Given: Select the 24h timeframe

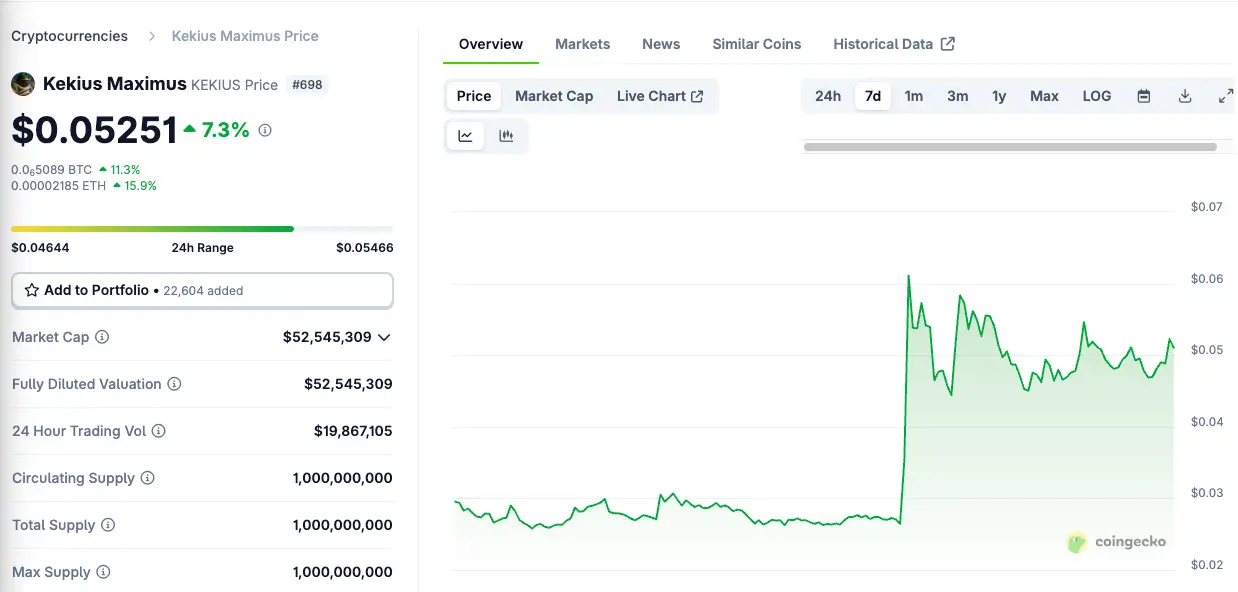Looking at the screenshot, I should pyautogui.click(x=828, y=96).
